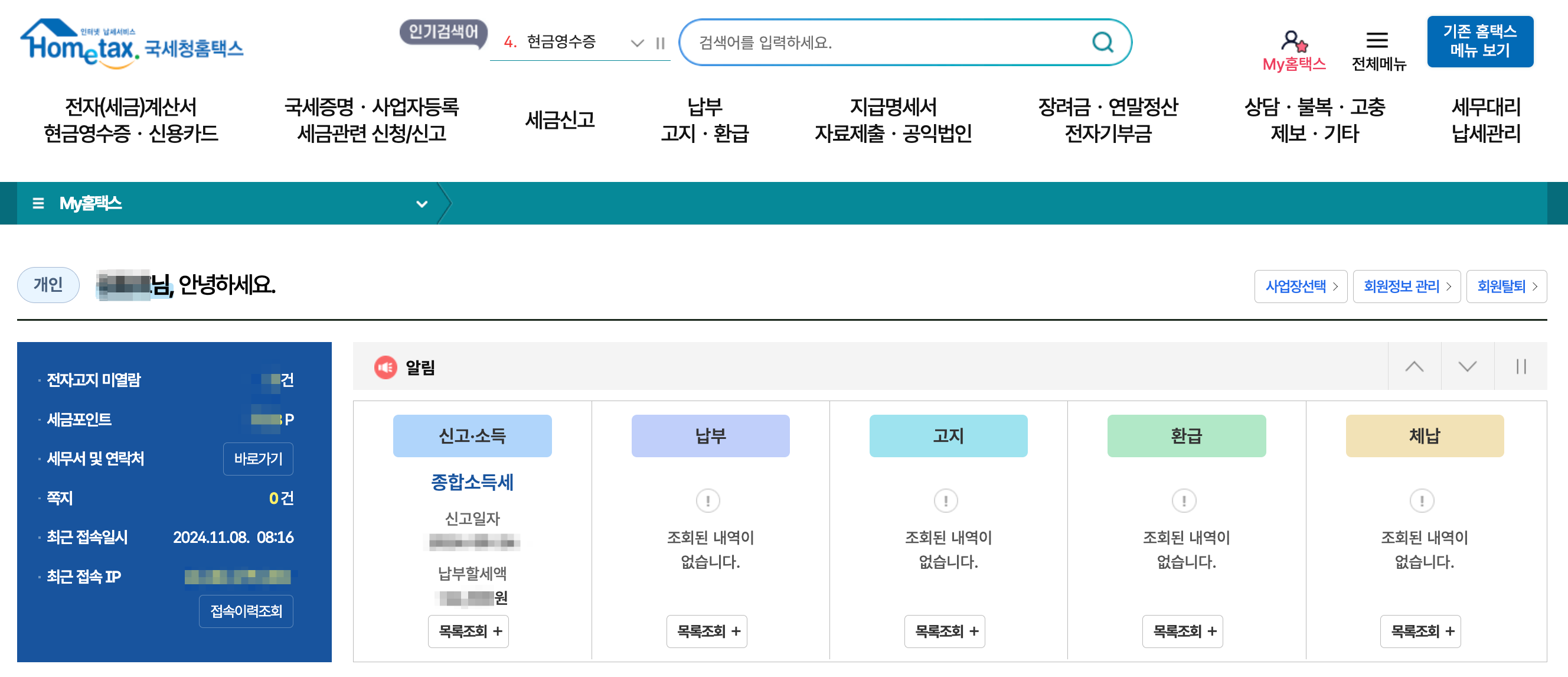Show next notification with down arrow
Image resolution: width=1568 pixels, height=677 pixels.
tap(1467, 366)
